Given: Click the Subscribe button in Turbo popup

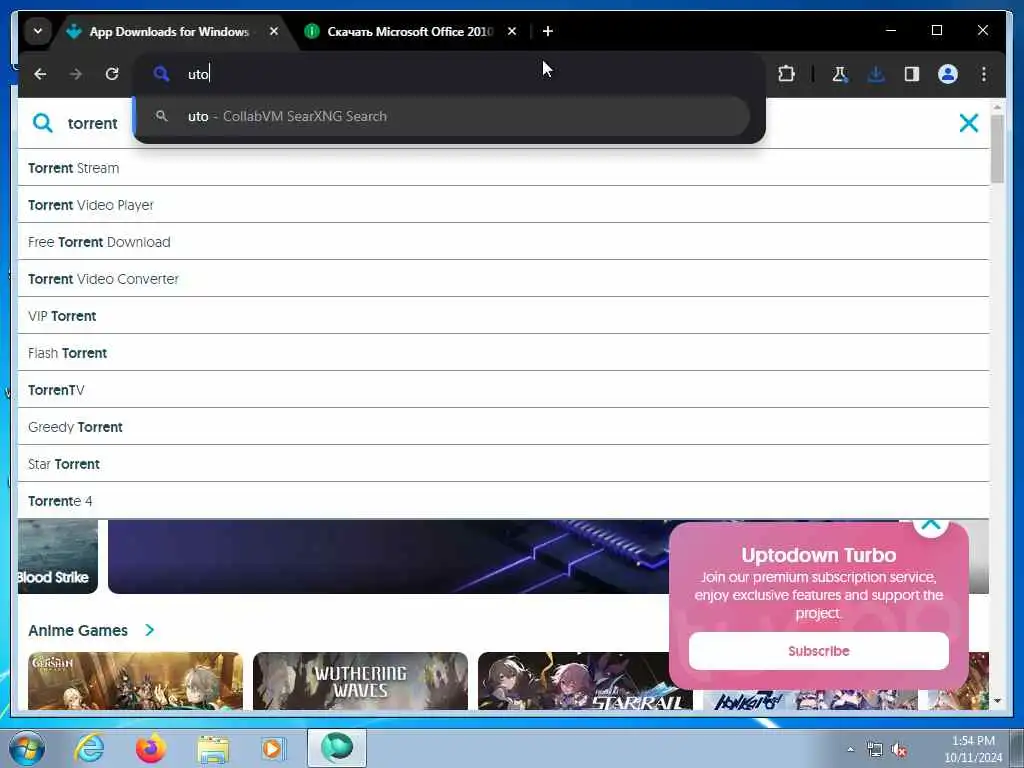Looking at the screenshot, I should click(818, 651).
